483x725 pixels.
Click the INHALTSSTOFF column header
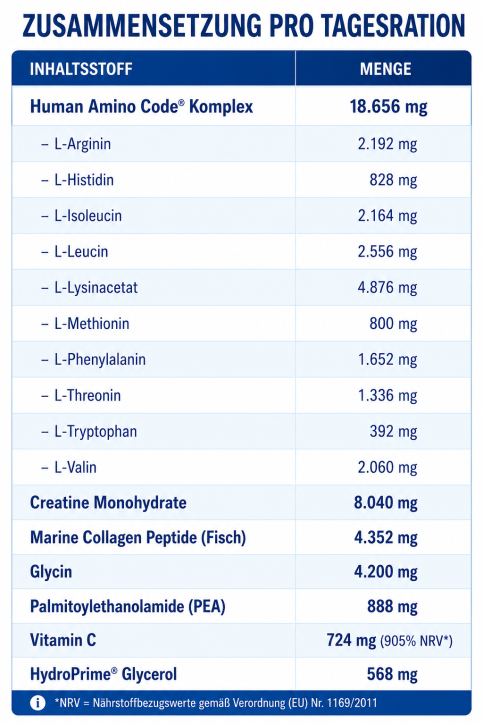[x=81, y=69]
